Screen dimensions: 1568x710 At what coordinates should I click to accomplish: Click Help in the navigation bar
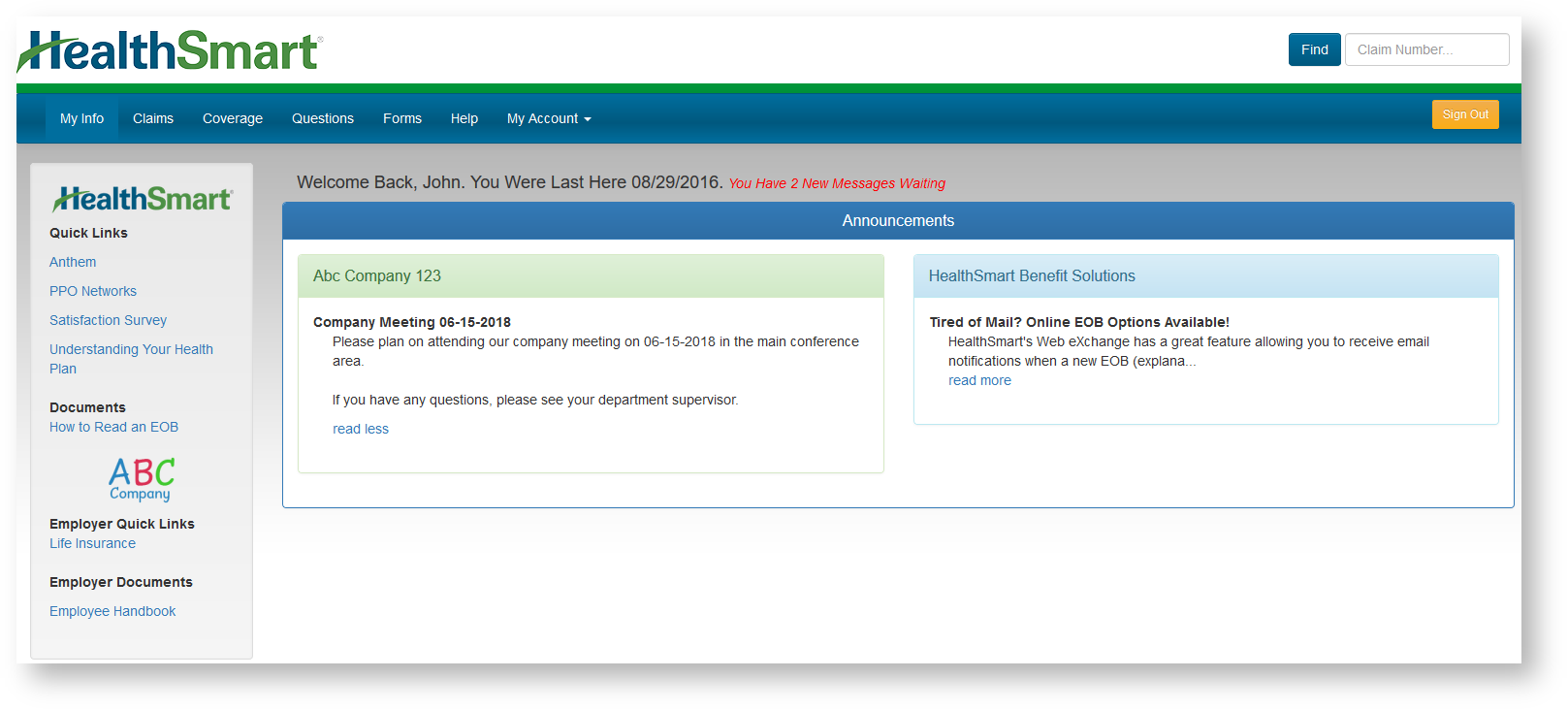tap(464, 118)
